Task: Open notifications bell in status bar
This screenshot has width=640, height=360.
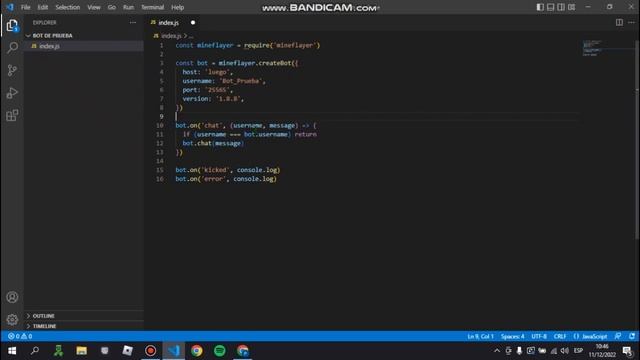Action: [x=632, y=336]
